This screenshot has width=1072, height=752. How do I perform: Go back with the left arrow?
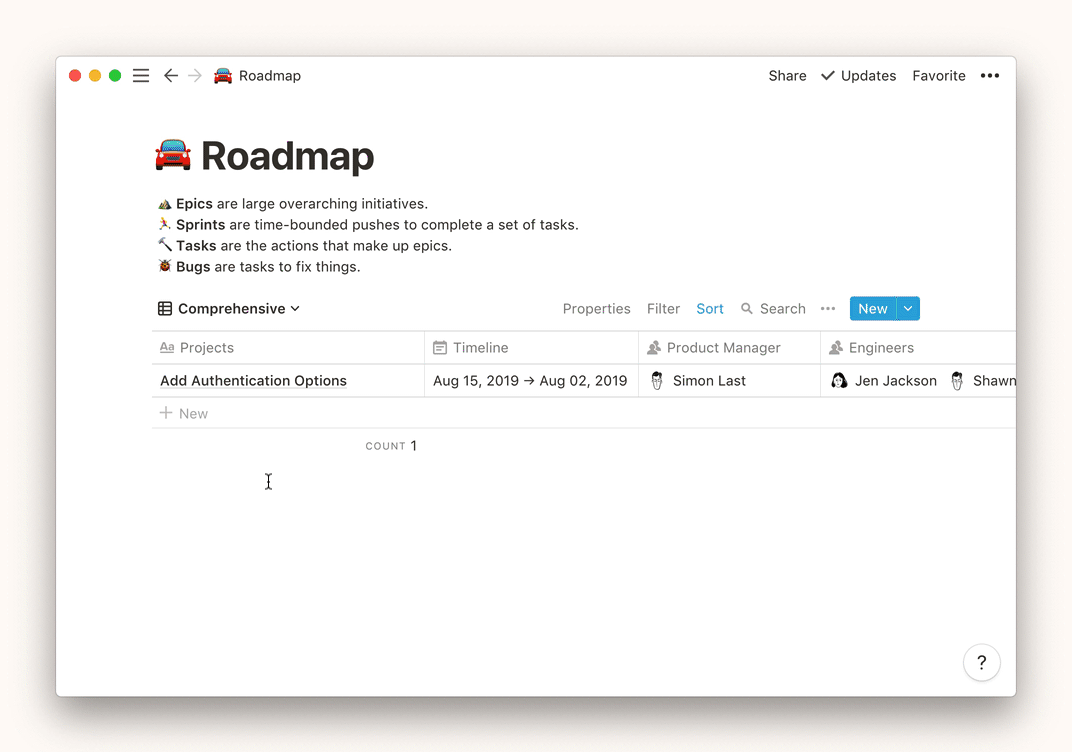(x=171, y=76)
